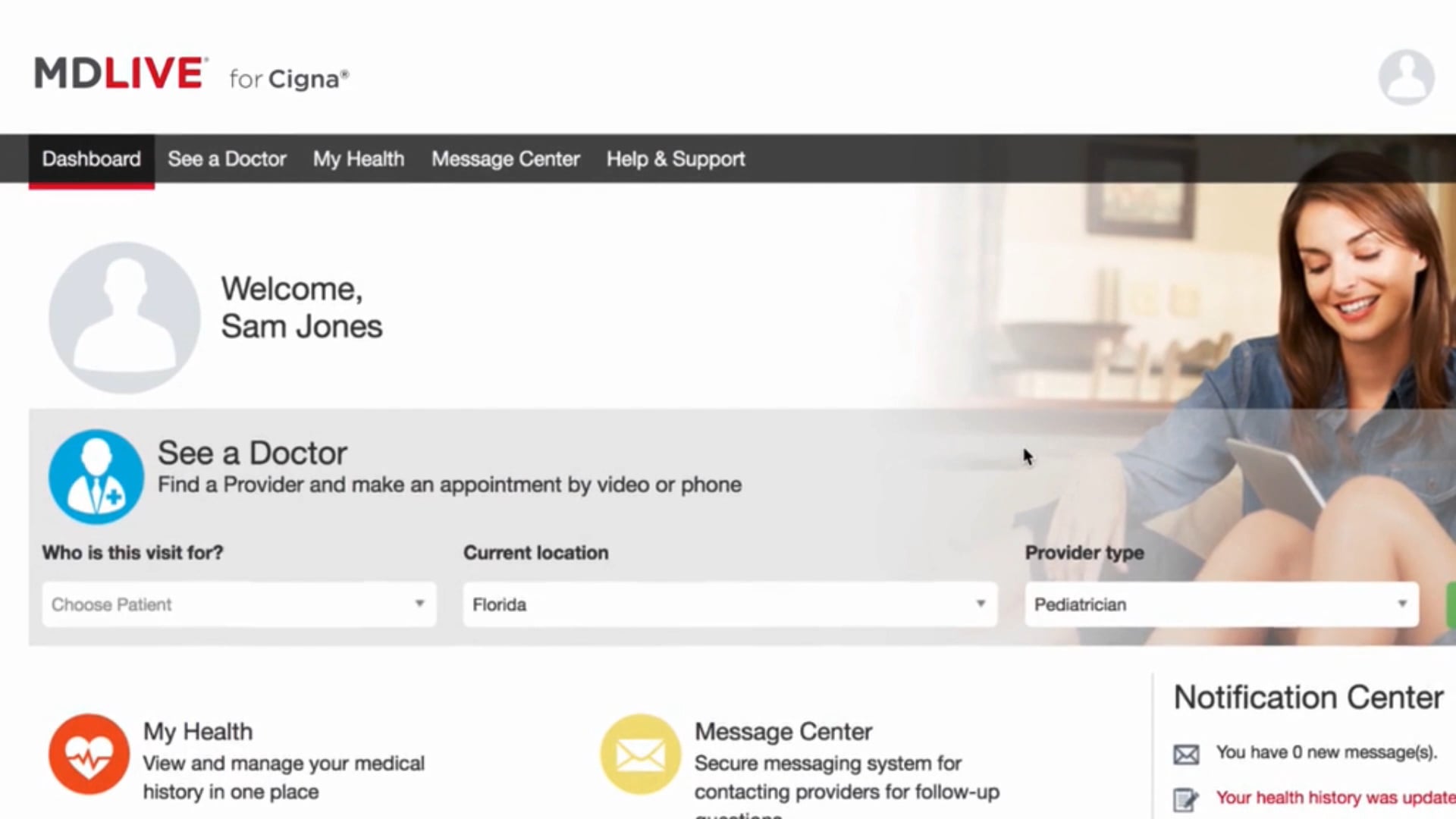Image resolution: width=1456 pixels, height=819 pixels.
Task: Open the Message Center navigation item
Action: pyautogui.click(x=505, y=159)
